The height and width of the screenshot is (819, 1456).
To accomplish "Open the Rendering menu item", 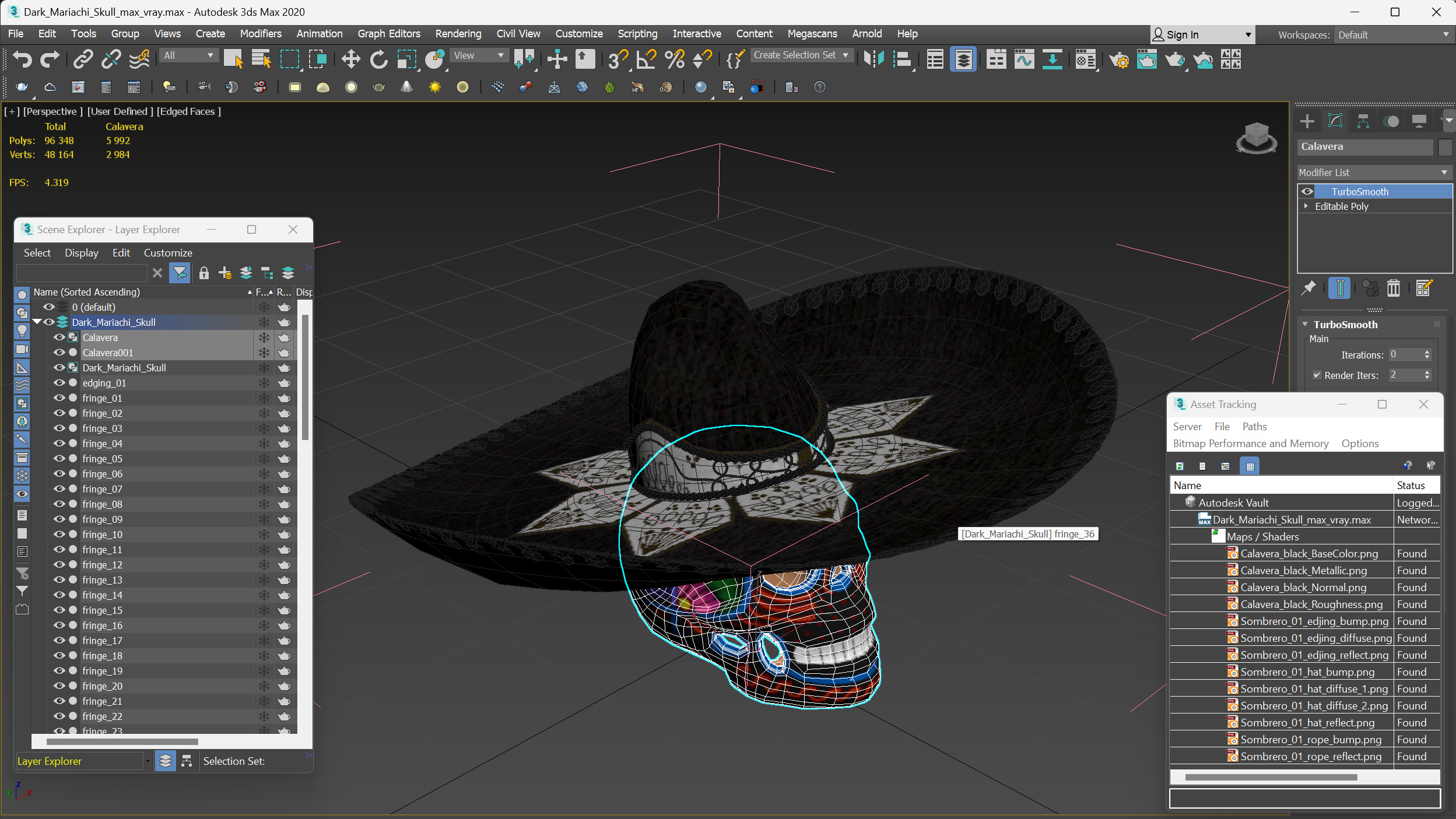I will (457, 33).
